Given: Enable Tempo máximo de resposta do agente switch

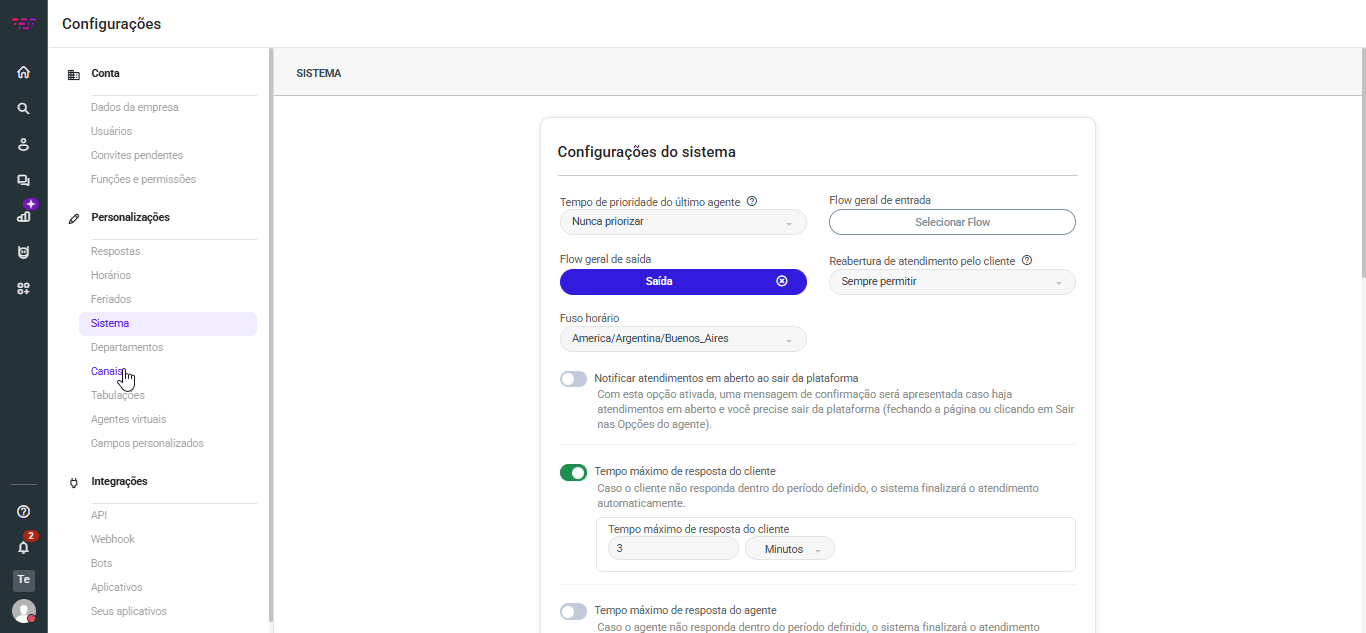Looking at the screenshot, I should (x=573, y=611).
